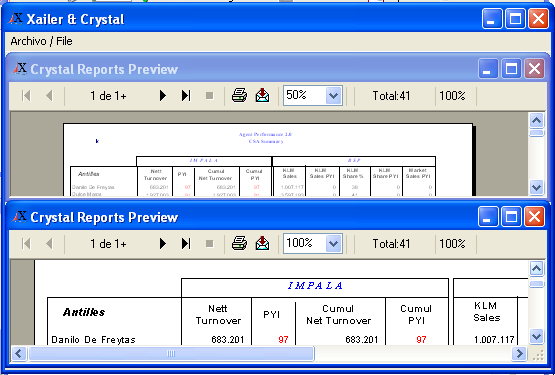Click 'Antilles' group title in lower report
This screenshot has height=375, width=555.
84,312
